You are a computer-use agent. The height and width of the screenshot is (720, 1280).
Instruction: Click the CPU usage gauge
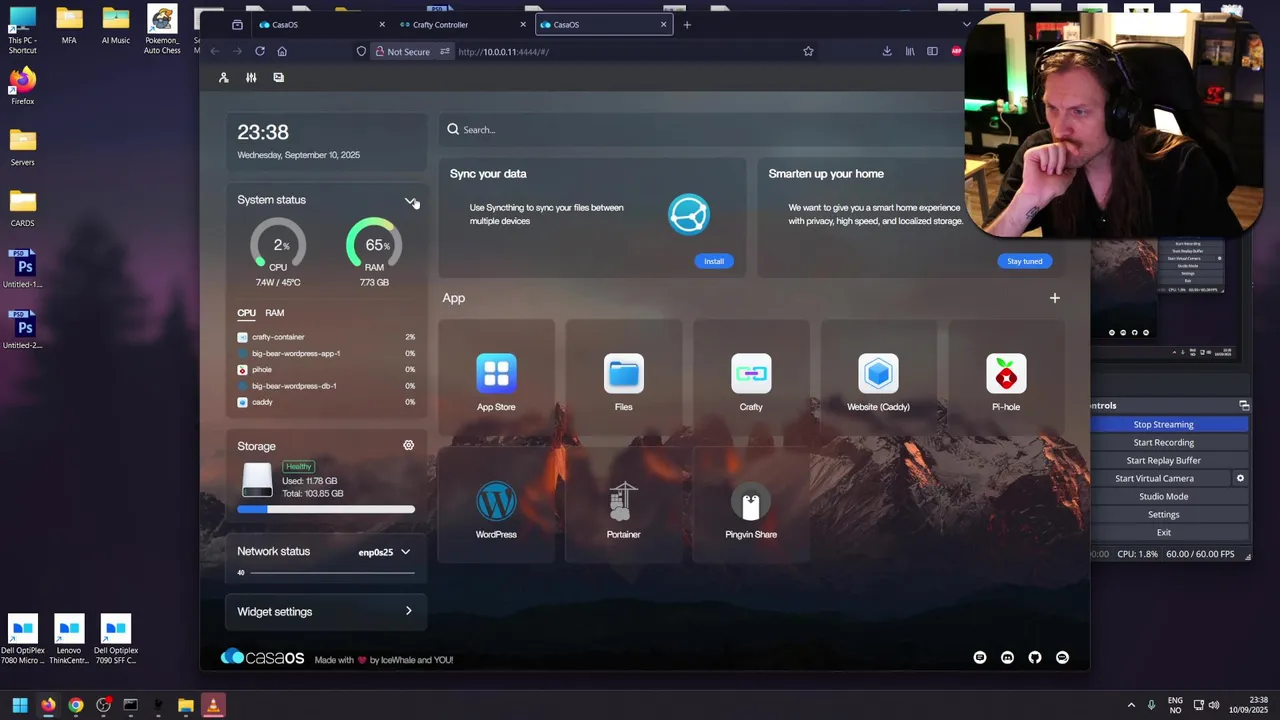(x=278, y=245)
